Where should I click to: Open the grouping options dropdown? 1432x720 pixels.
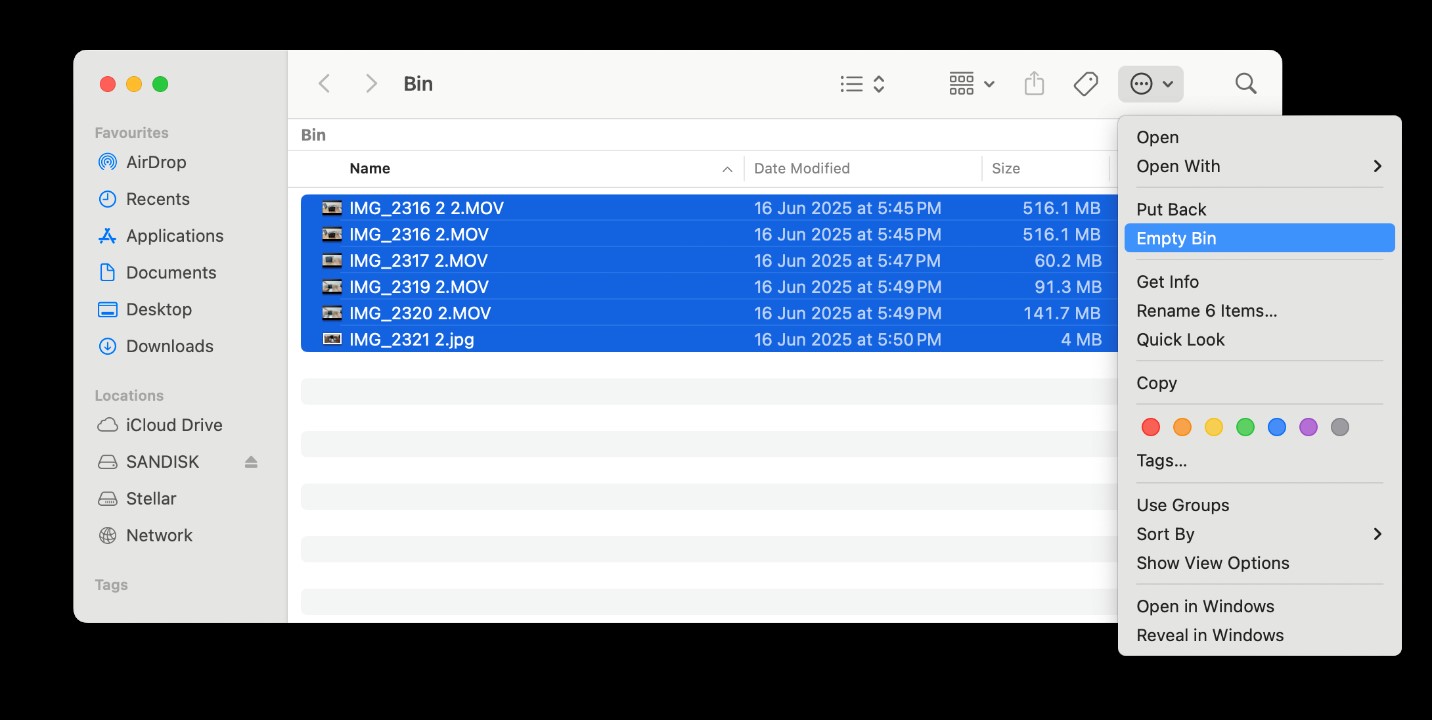tap(971, 84)
